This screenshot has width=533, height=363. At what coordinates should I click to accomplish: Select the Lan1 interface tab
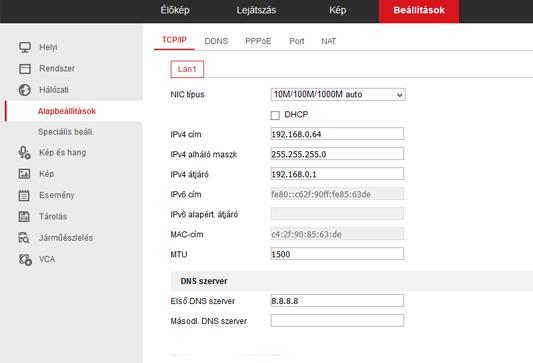click(x=187, y=69)
